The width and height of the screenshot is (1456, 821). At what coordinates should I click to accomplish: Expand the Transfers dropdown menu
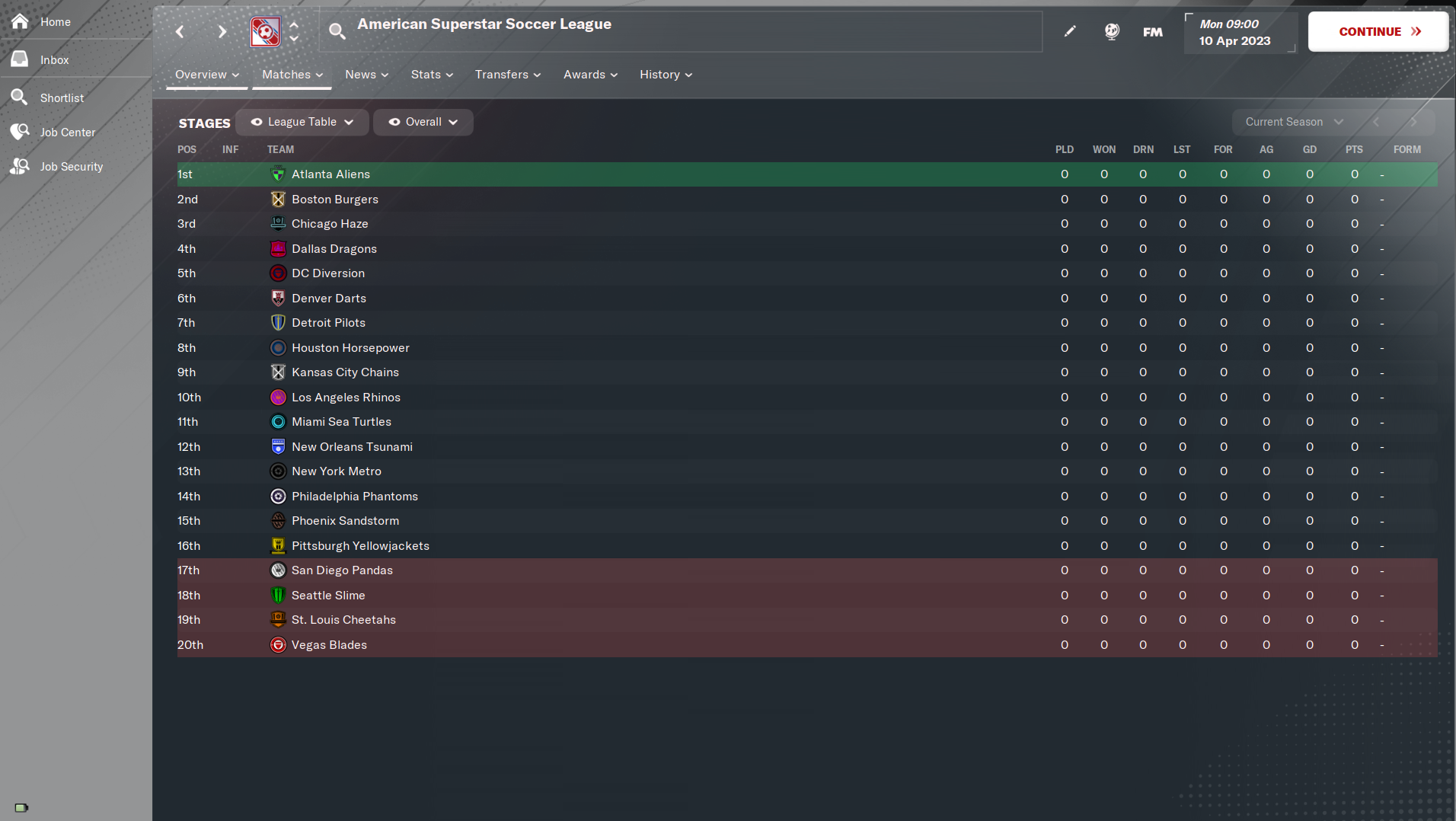pos(508,75)
